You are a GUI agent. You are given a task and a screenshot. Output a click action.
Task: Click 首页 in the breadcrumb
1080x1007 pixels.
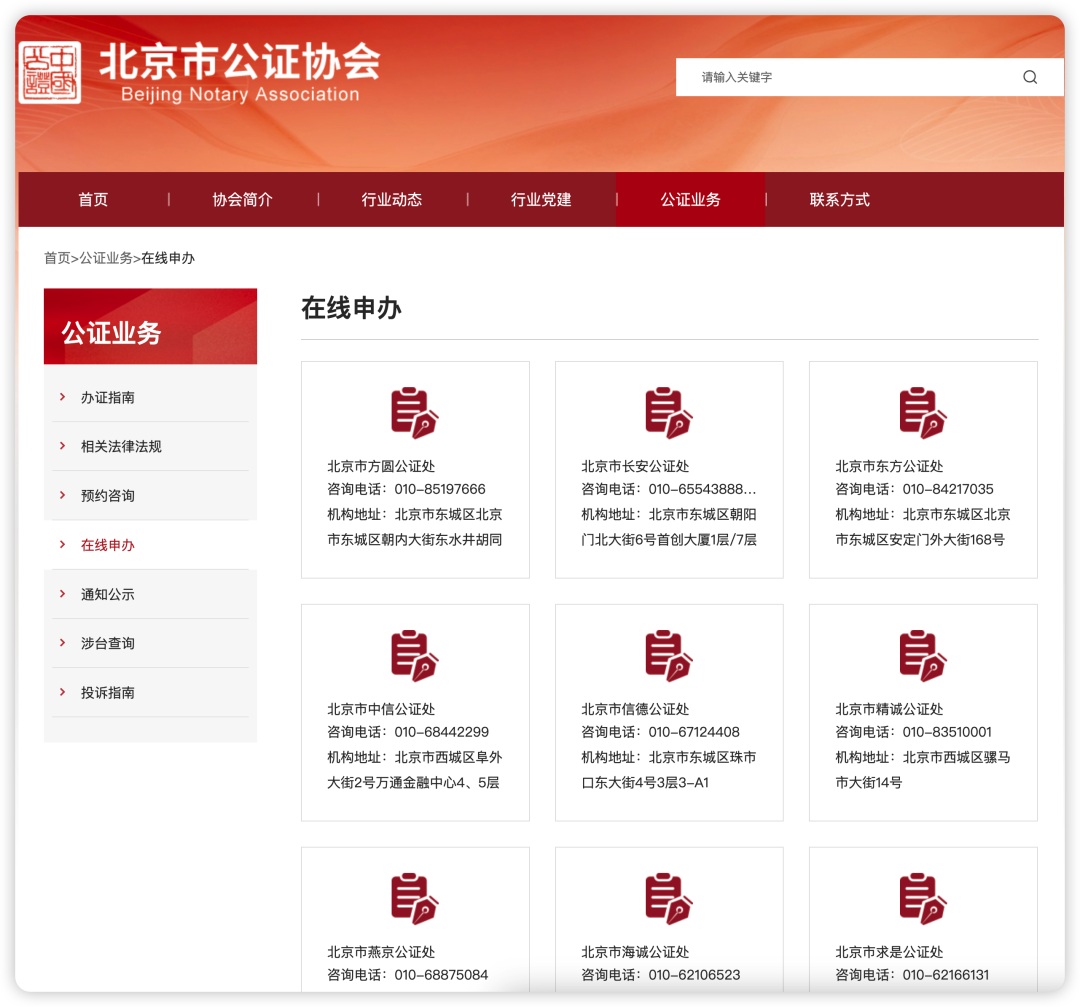[57, 258]
